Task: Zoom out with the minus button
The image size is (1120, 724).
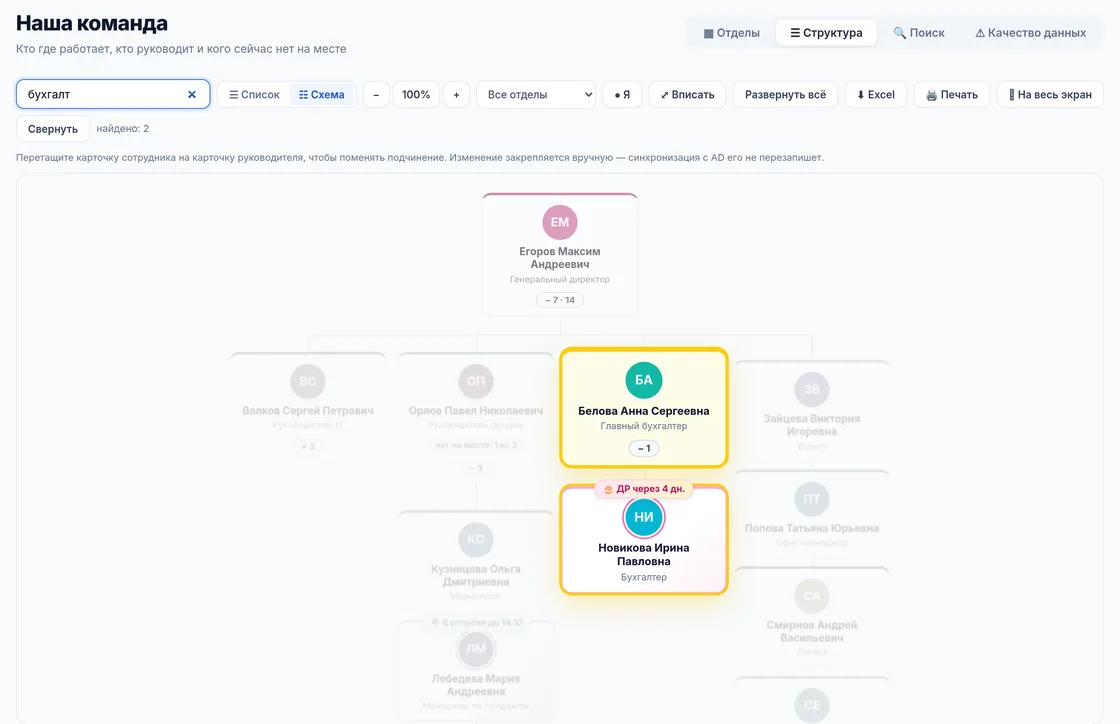Action: click(x=376, y=94)
